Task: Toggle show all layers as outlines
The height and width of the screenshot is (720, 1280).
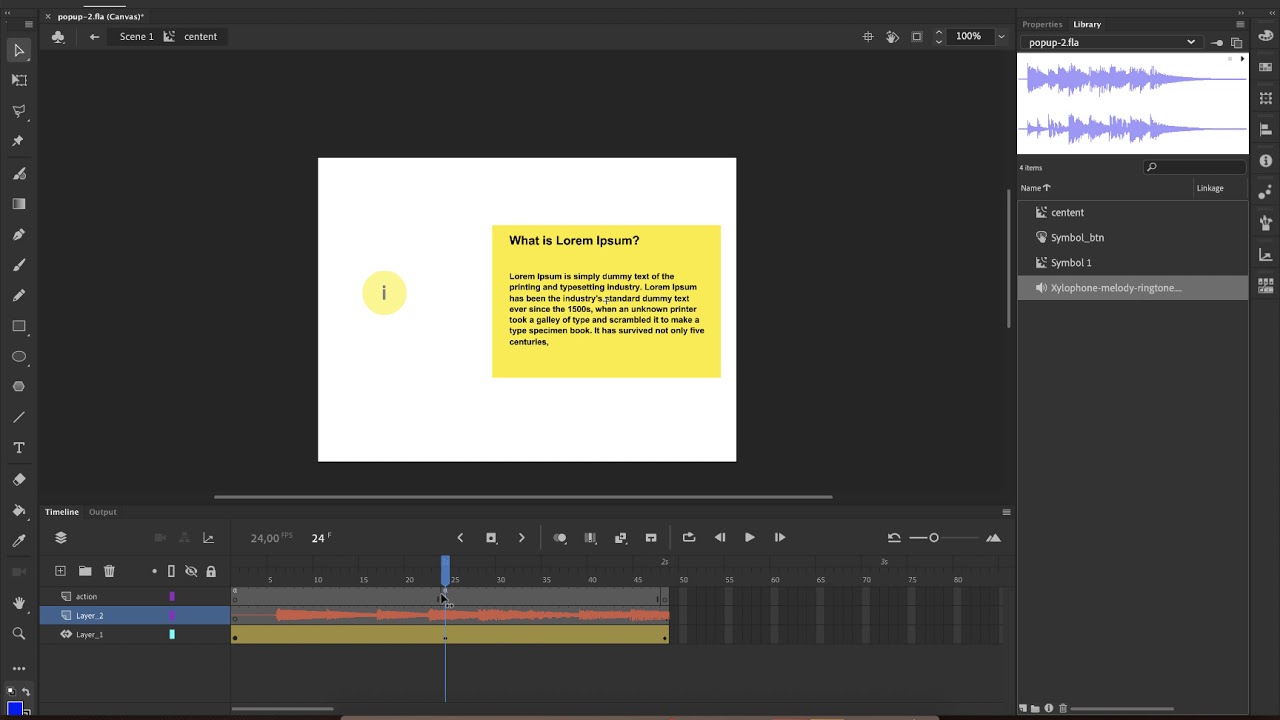Action: 171,571
